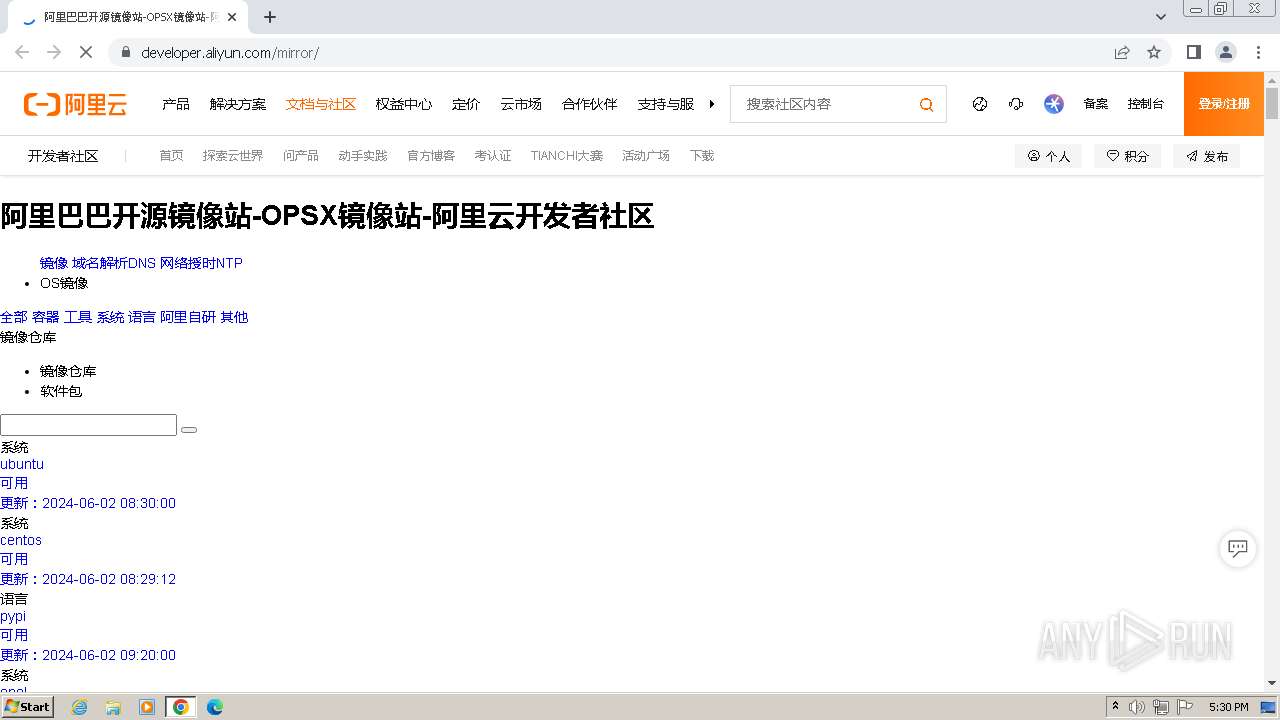Click the page vertical scrollbar thumb
Viewport: 1280px width, 720px height.
click(1272, 103)
